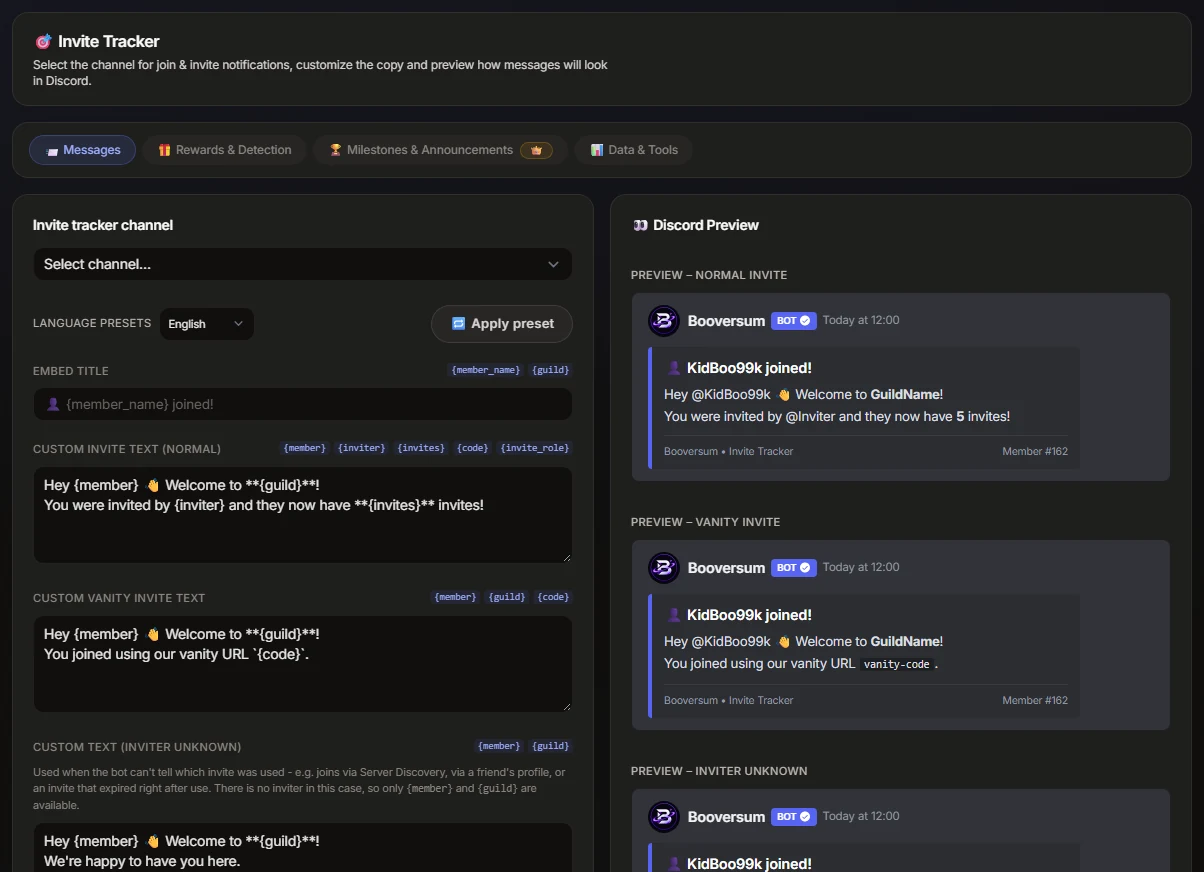This screenshot has height=872, width=1204.
Task: Click inside the Custom Vanity Invite Text textarea
Action: pyautogui.click(x=302, y=664)
